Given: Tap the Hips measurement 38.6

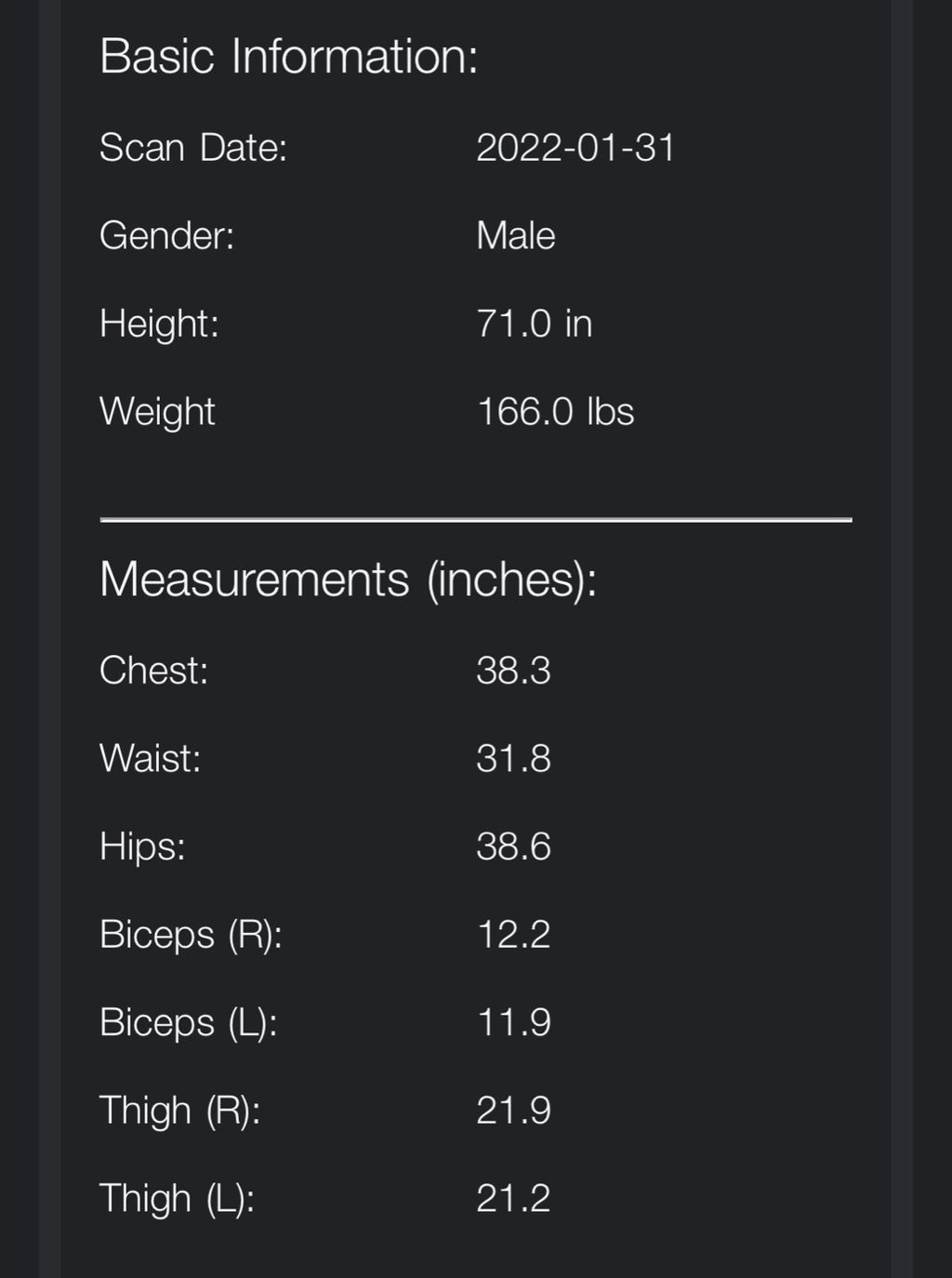Looking at the screenshot, I should (x=513, y=846).
